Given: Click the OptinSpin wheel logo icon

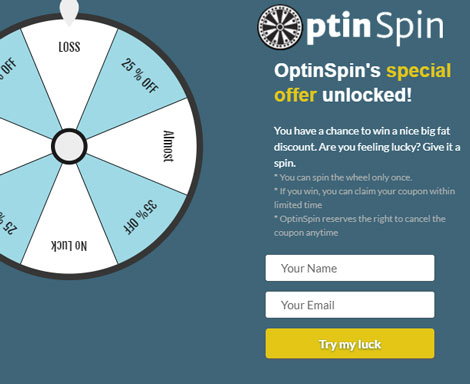Looking at the screenshot, I should [x=280, y=27].
